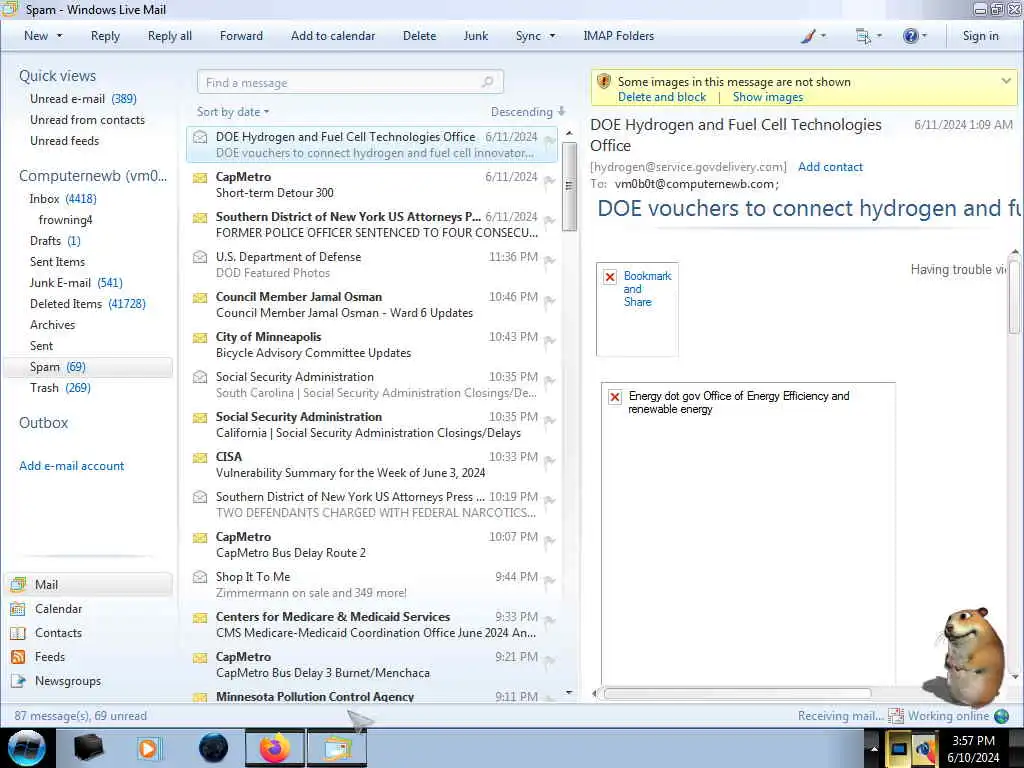Click the paintbrush colorizer icon in toolbar
1024x768 pixels.
tap(808, 36)
